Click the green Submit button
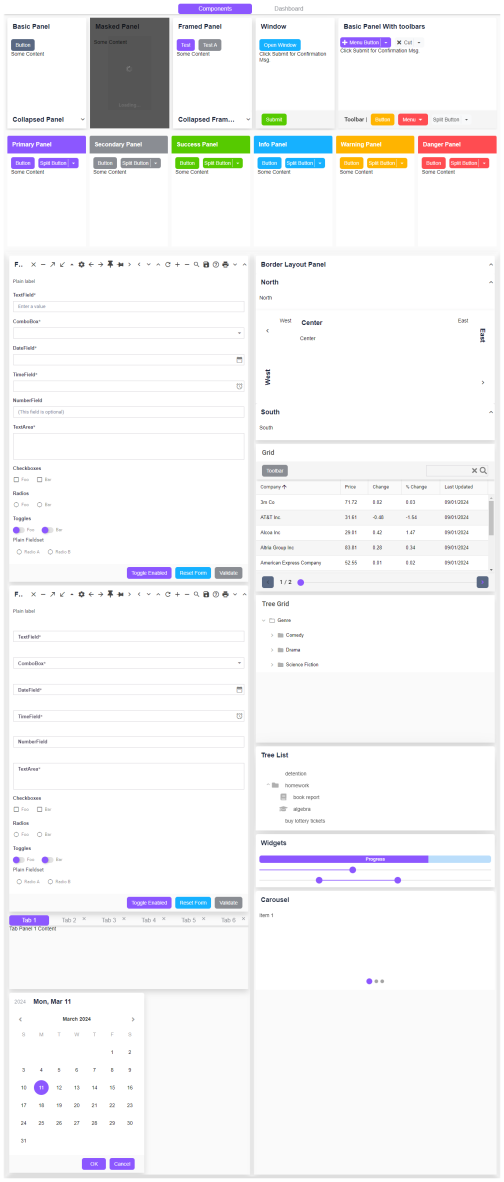504x1182 pixels. [x=274, y=119]
